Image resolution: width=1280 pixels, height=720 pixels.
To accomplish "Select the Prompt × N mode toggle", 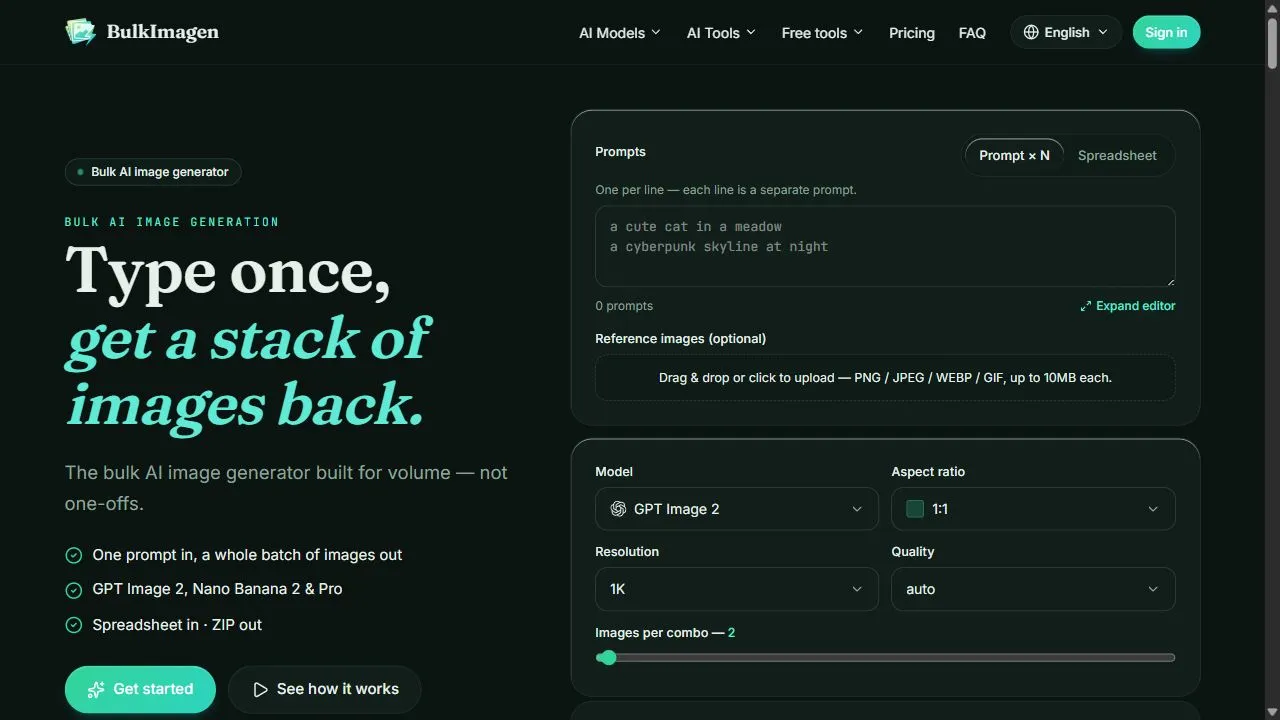I will click(x=1014, y=156).
